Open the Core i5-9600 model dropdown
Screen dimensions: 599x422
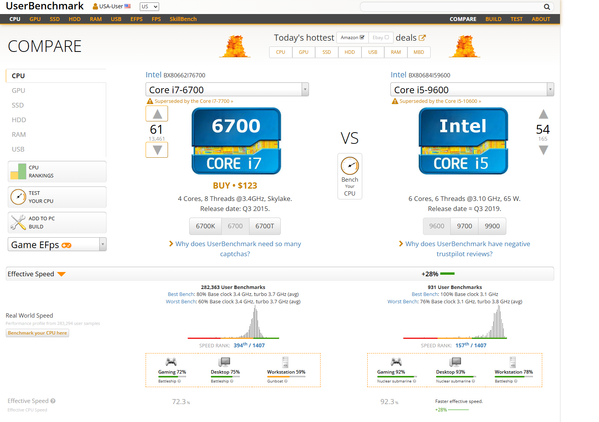click(472, 90)
